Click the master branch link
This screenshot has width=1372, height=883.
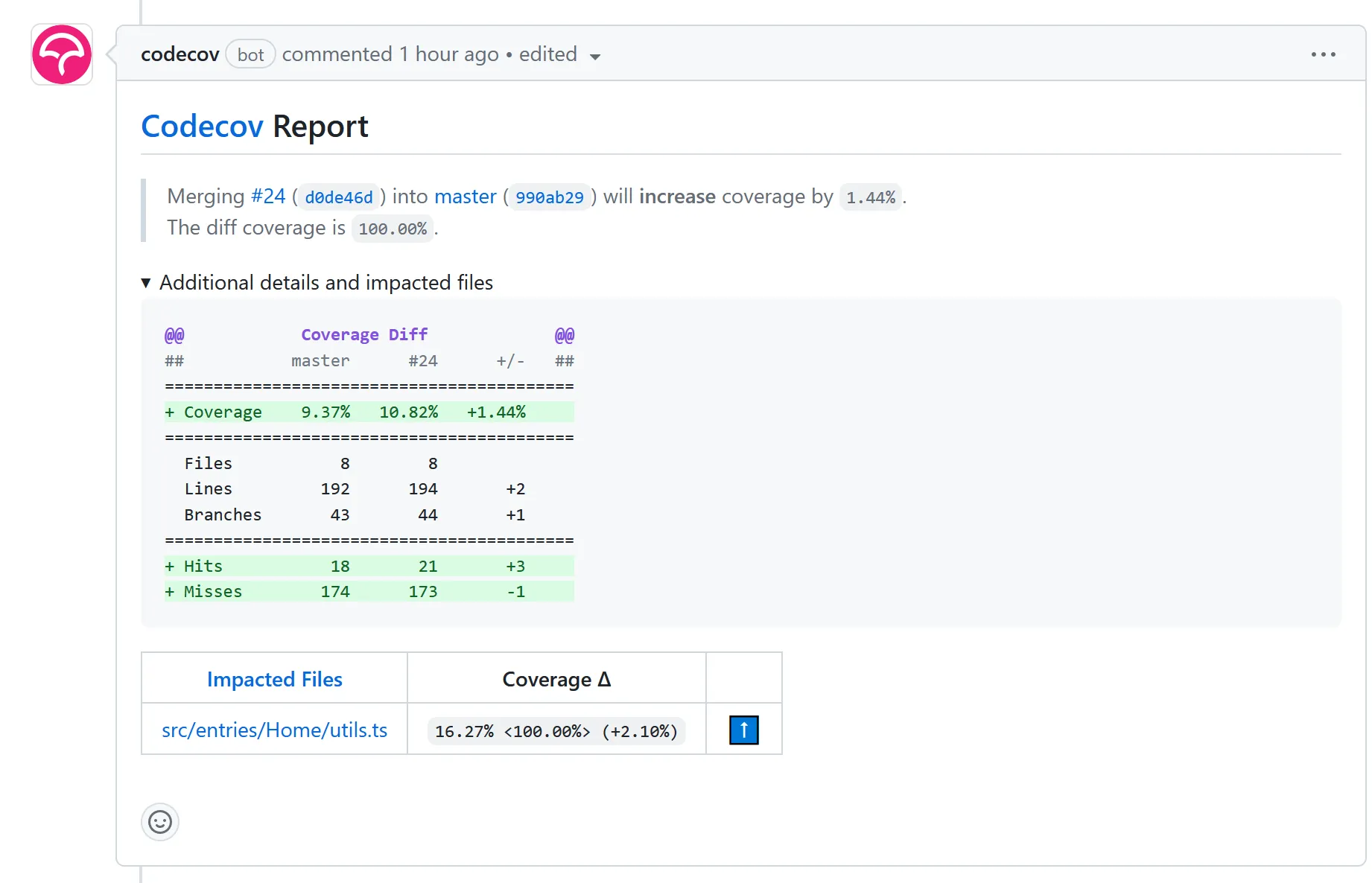click(x=465, y=197)
